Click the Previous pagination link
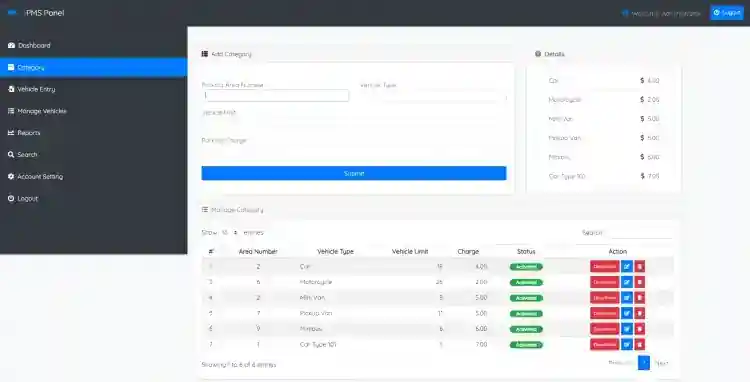This screenshot has height=382, width=750. (x=621, y=363)
